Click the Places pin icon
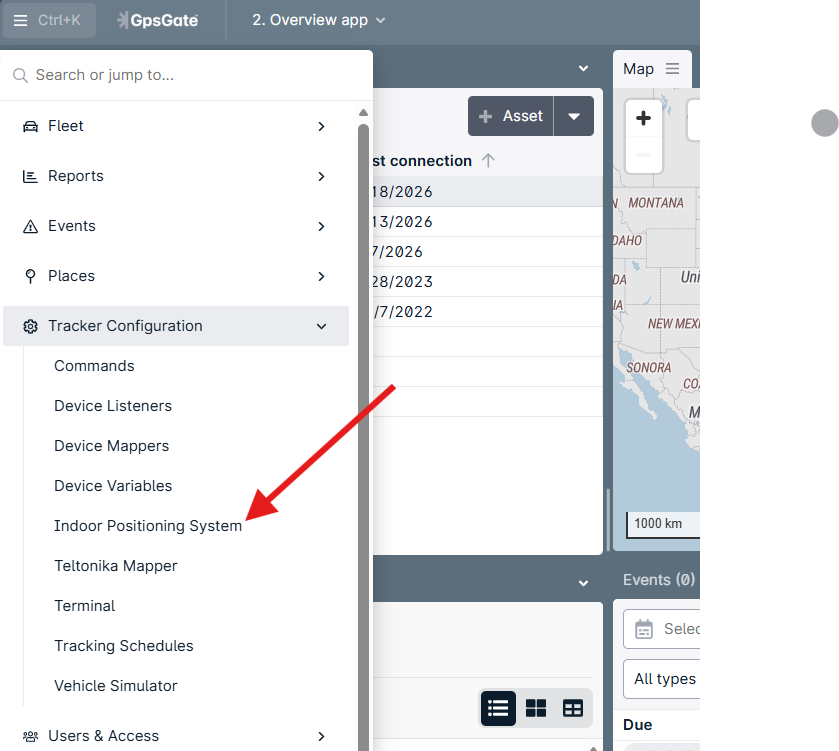The width and height of the screenshot is (839, 751). coord(30,276)
